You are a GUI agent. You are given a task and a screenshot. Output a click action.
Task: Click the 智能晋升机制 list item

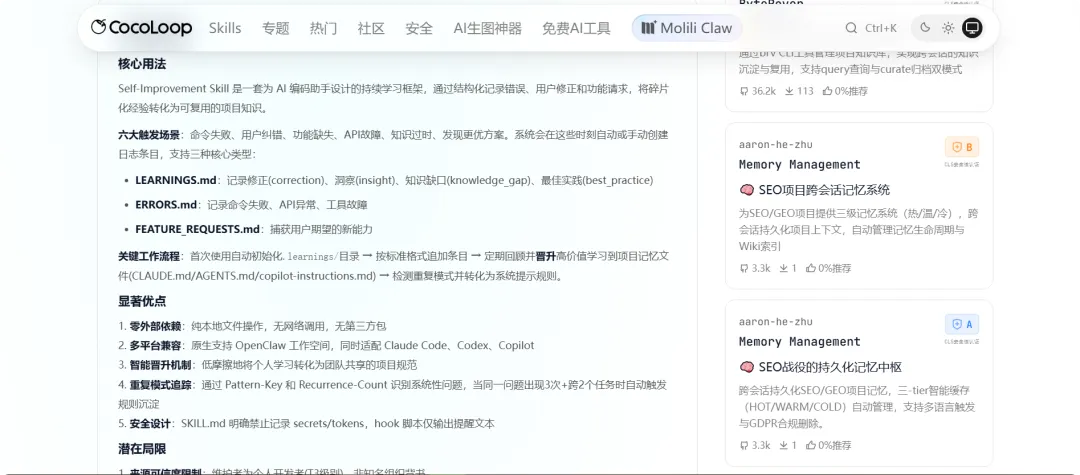click(x=267, y=365)
